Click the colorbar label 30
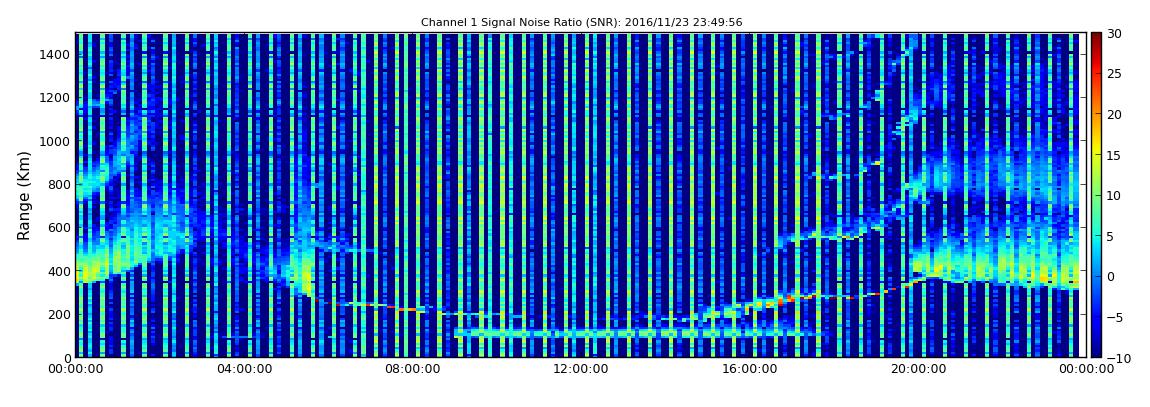 [1114, 34]
